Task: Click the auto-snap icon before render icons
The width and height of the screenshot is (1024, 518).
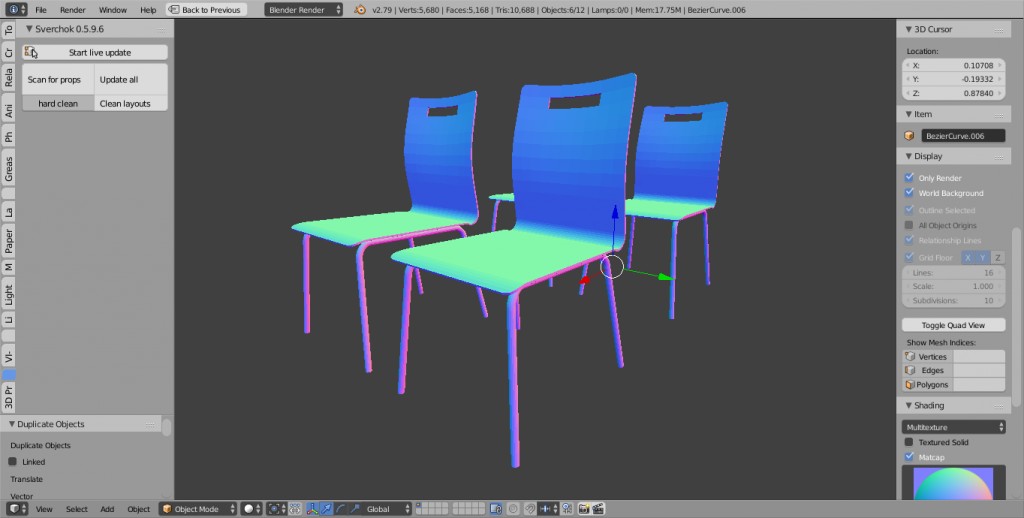Action: tap(567, 509)
